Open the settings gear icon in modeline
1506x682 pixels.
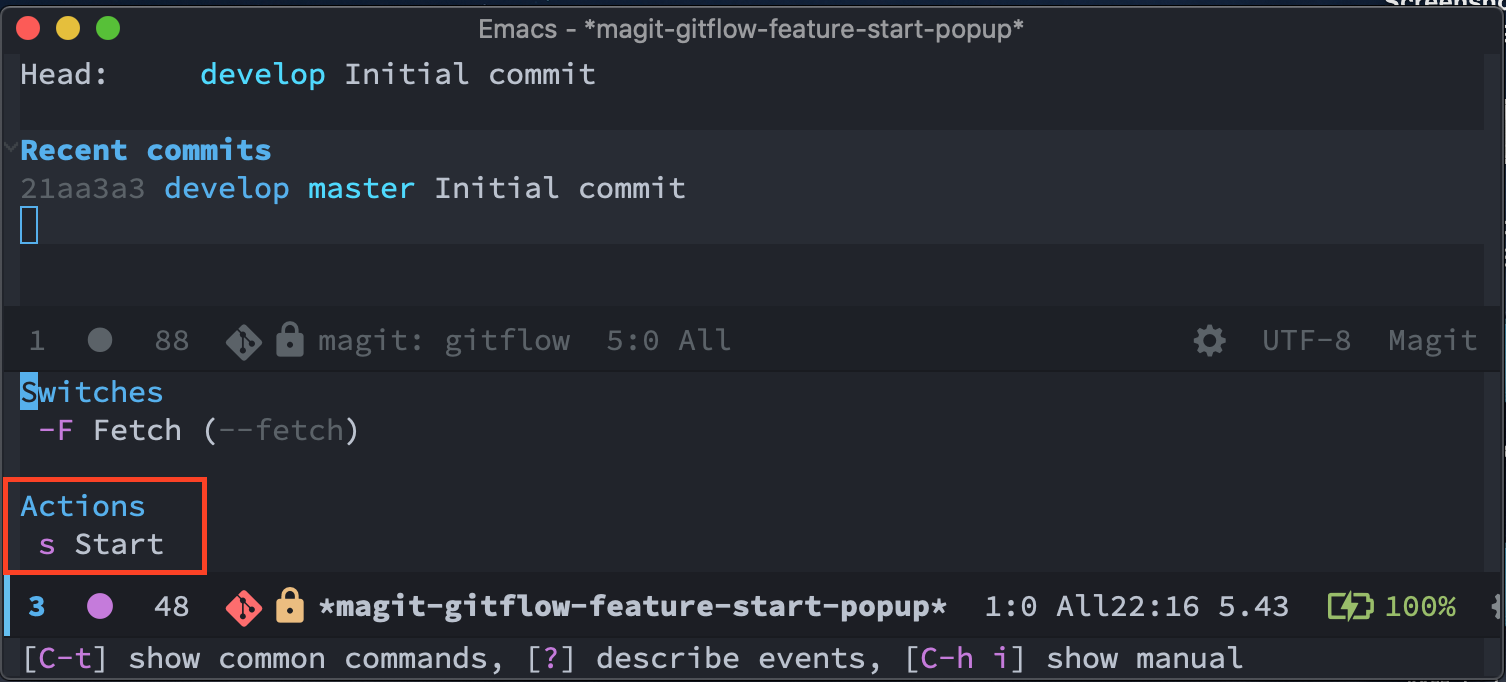(1209, 342)
